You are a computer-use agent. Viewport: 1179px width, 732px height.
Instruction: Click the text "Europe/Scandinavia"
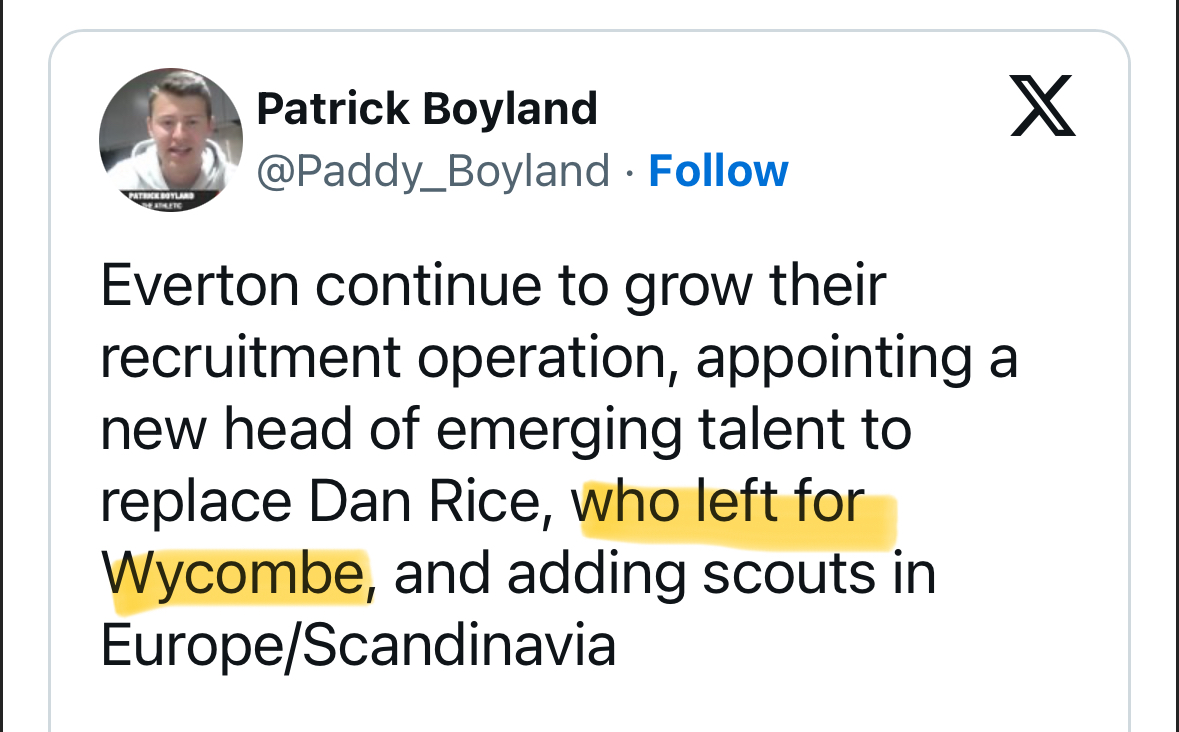(358, 646)
